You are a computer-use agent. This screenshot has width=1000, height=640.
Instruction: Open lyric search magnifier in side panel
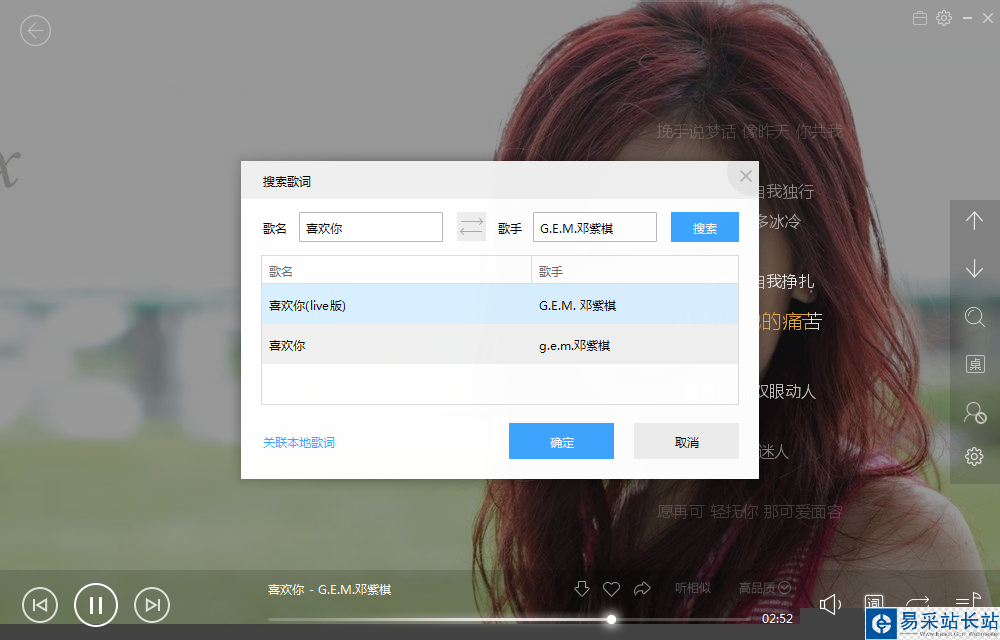pyautogui.click(x=974, y=317)
